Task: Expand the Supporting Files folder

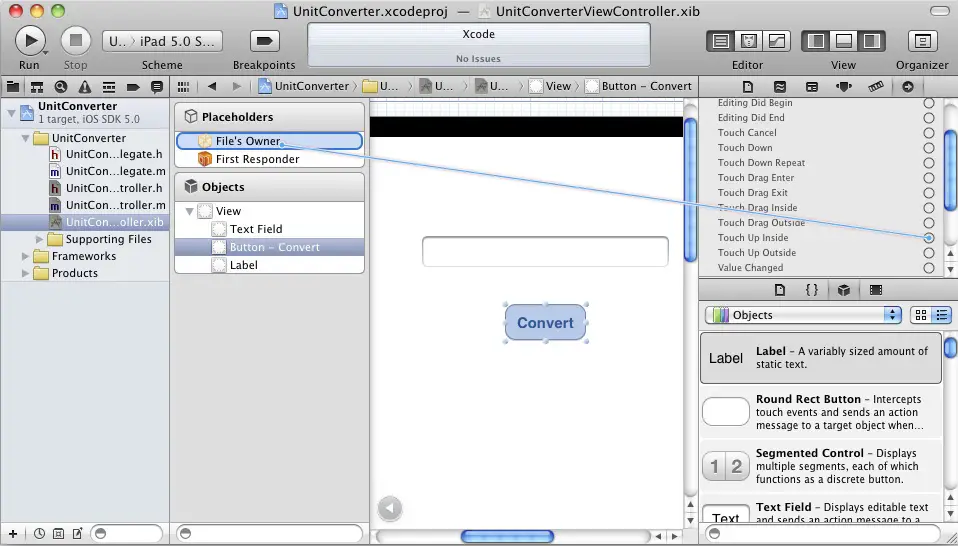Action: [x=41, y=240]
